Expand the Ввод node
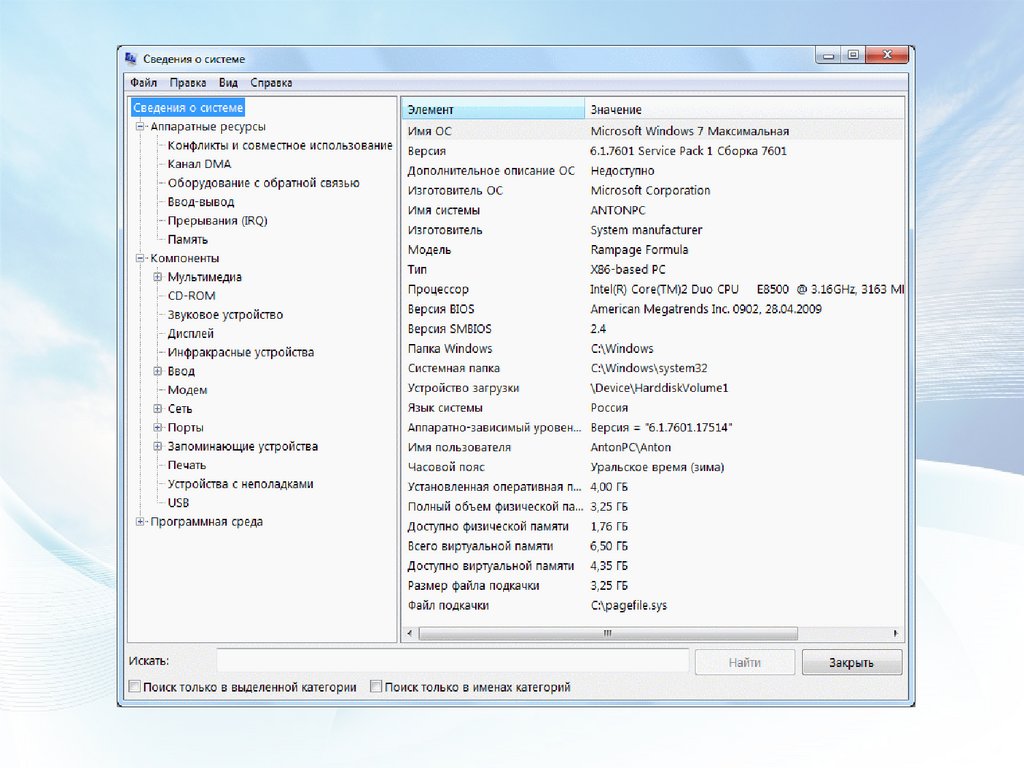 [x=157, y=371]
